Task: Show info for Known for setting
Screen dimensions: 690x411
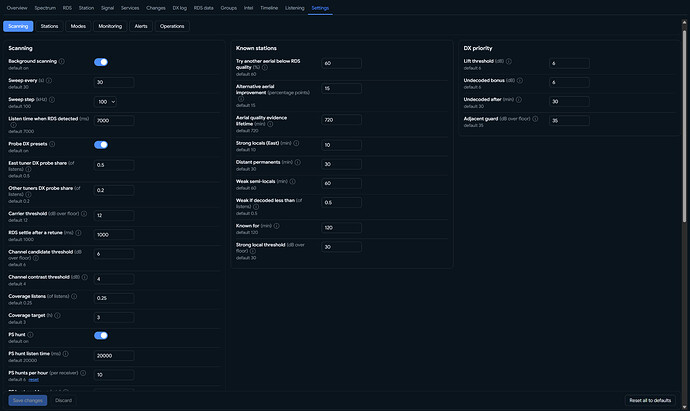Action: 276,226
